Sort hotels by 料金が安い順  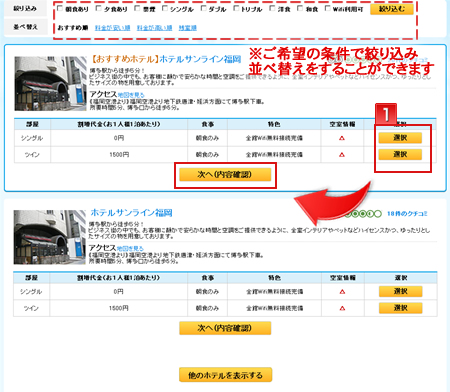[112, 28]
